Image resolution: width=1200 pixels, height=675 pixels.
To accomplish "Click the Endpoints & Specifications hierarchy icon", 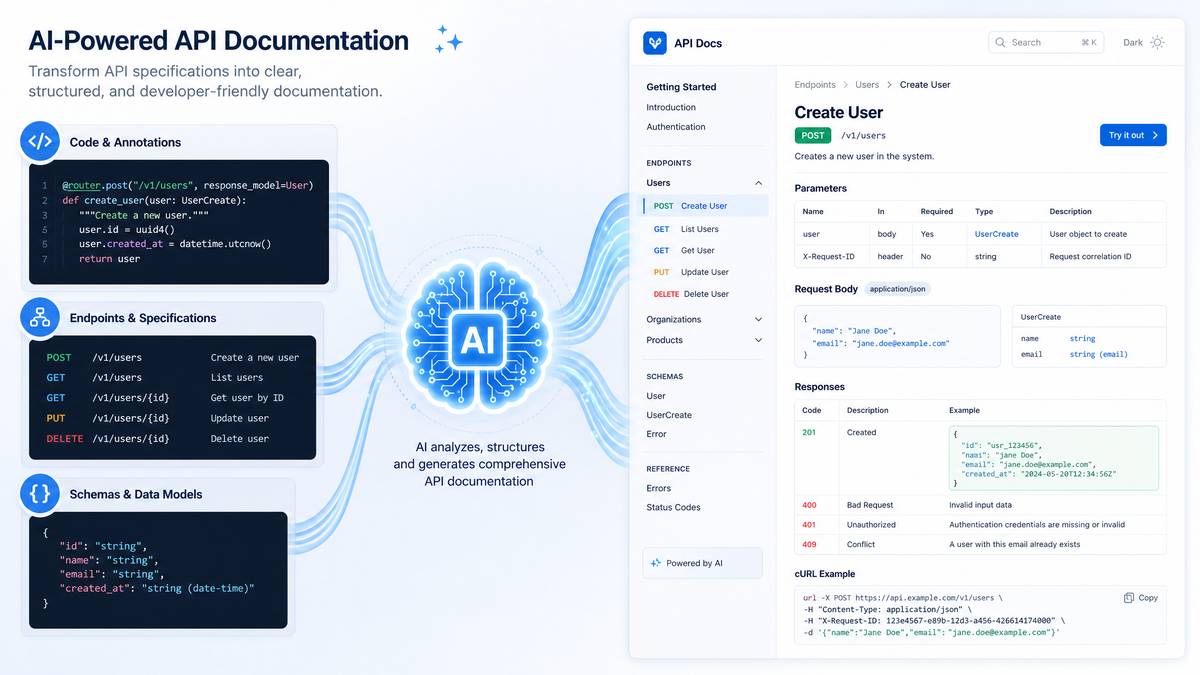I will [40, 318].
